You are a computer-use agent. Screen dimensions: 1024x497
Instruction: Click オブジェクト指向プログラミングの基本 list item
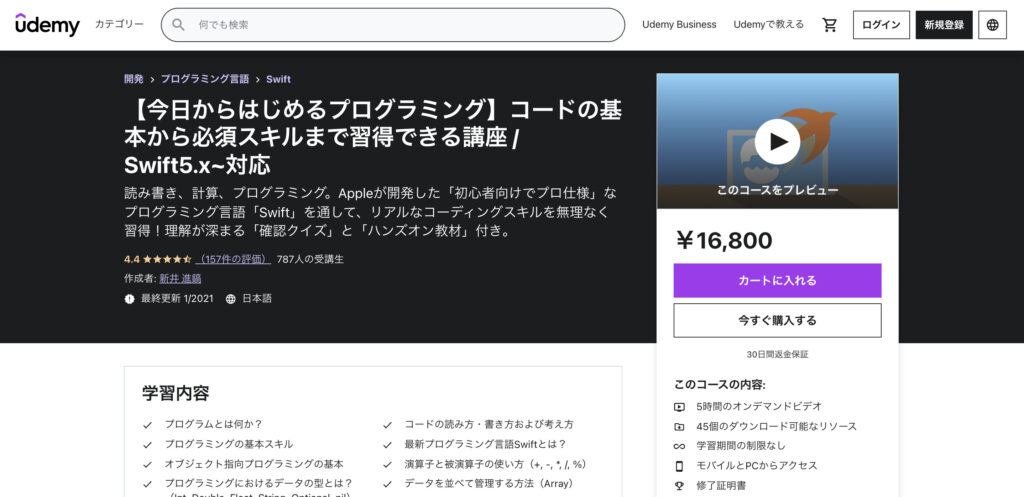[x=254, y=464]
